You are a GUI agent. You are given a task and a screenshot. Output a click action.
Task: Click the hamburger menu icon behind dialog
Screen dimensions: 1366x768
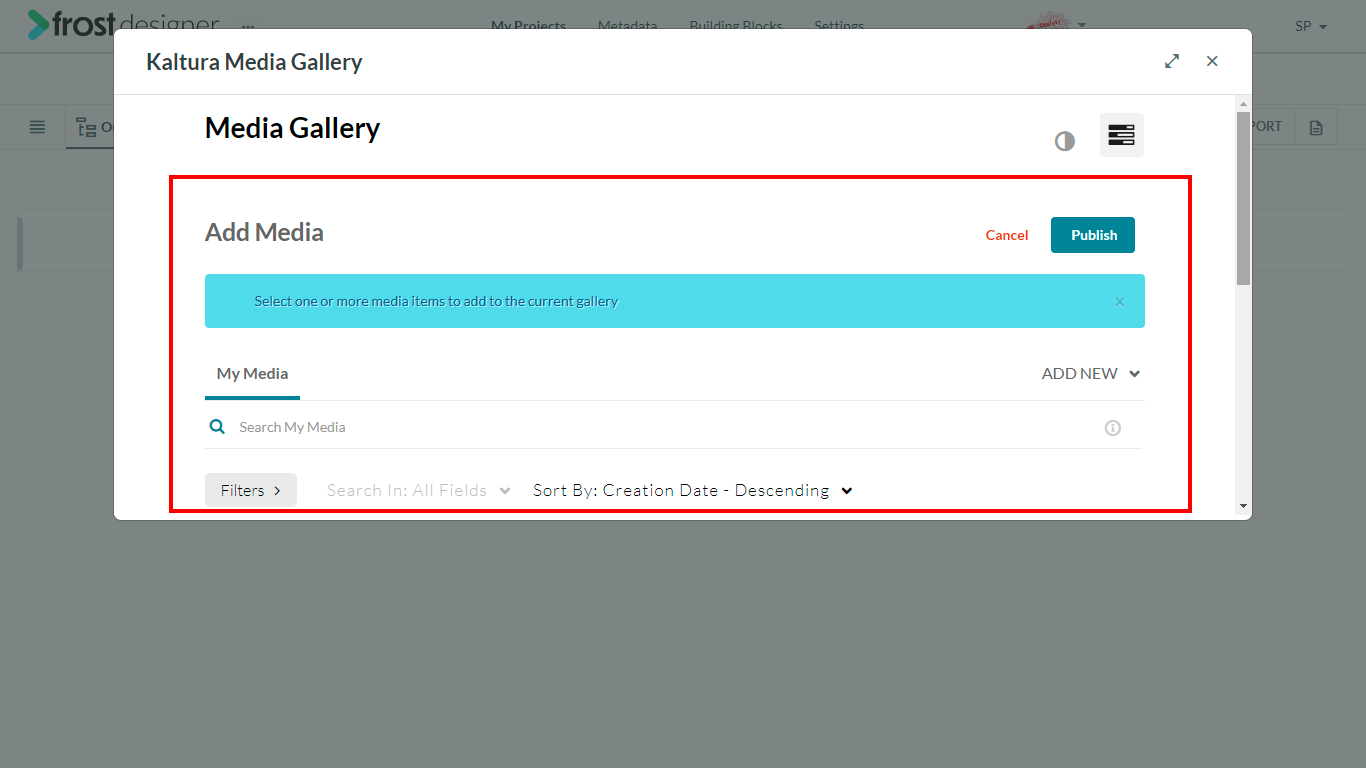coord(37,127)
